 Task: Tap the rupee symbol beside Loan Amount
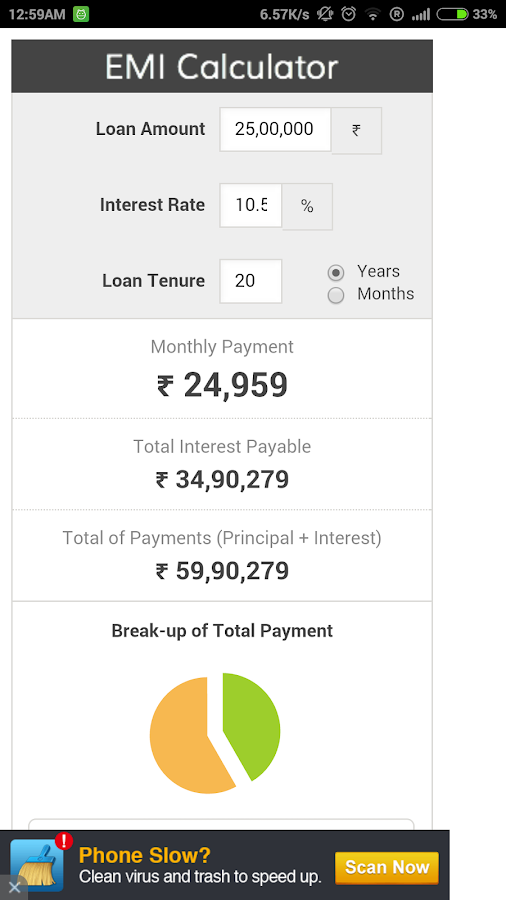coord(356,130)
